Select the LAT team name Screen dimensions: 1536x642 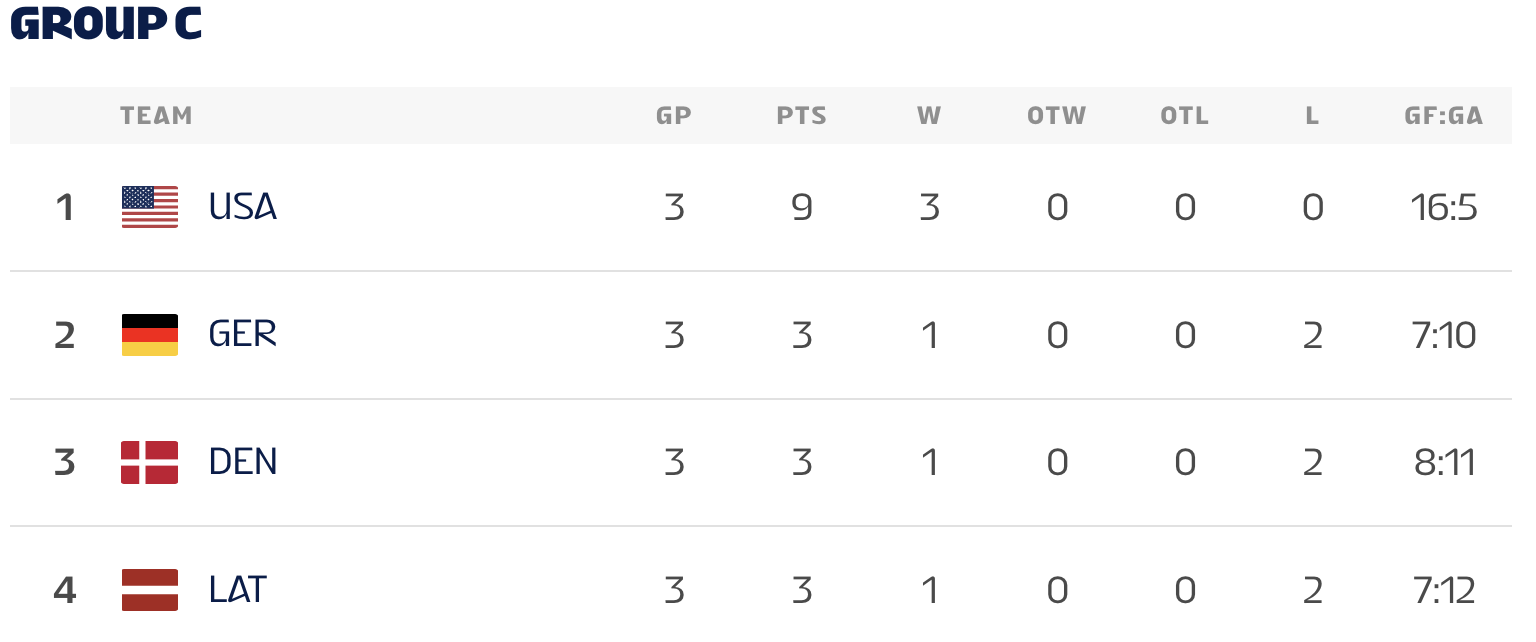pyautogui.click(x=238, y=589)
